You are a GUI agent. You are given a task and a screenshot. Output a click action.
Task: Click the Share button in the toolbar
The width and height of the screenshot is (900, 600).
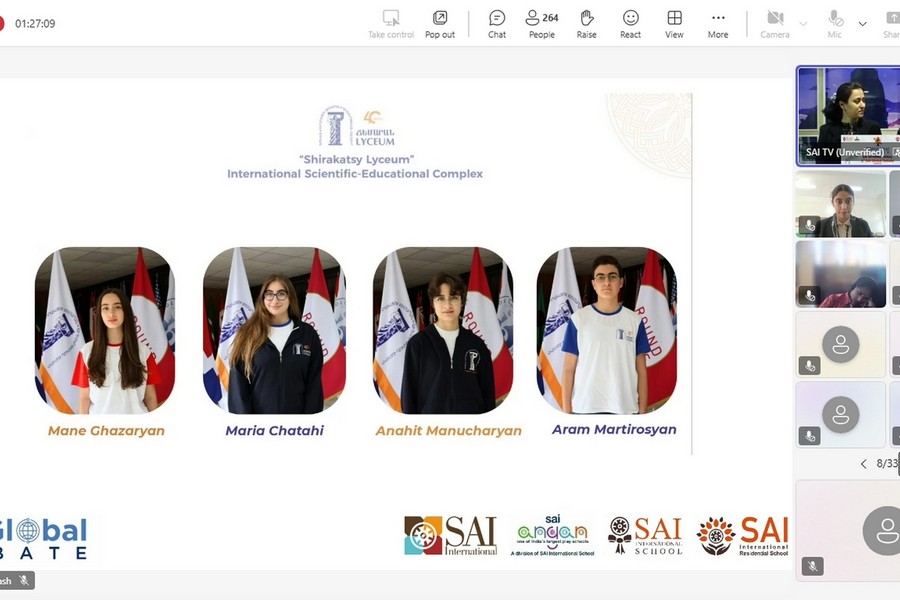890,23
